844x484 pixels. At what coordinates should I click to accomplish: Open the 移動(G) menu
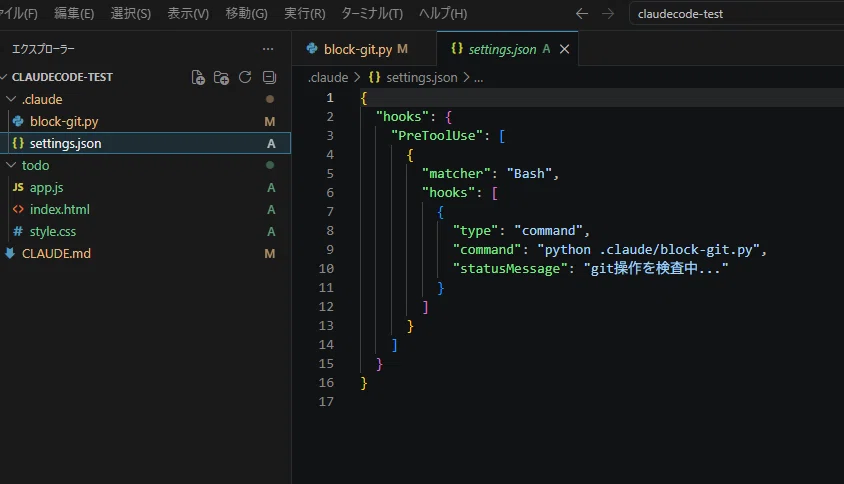246,14
